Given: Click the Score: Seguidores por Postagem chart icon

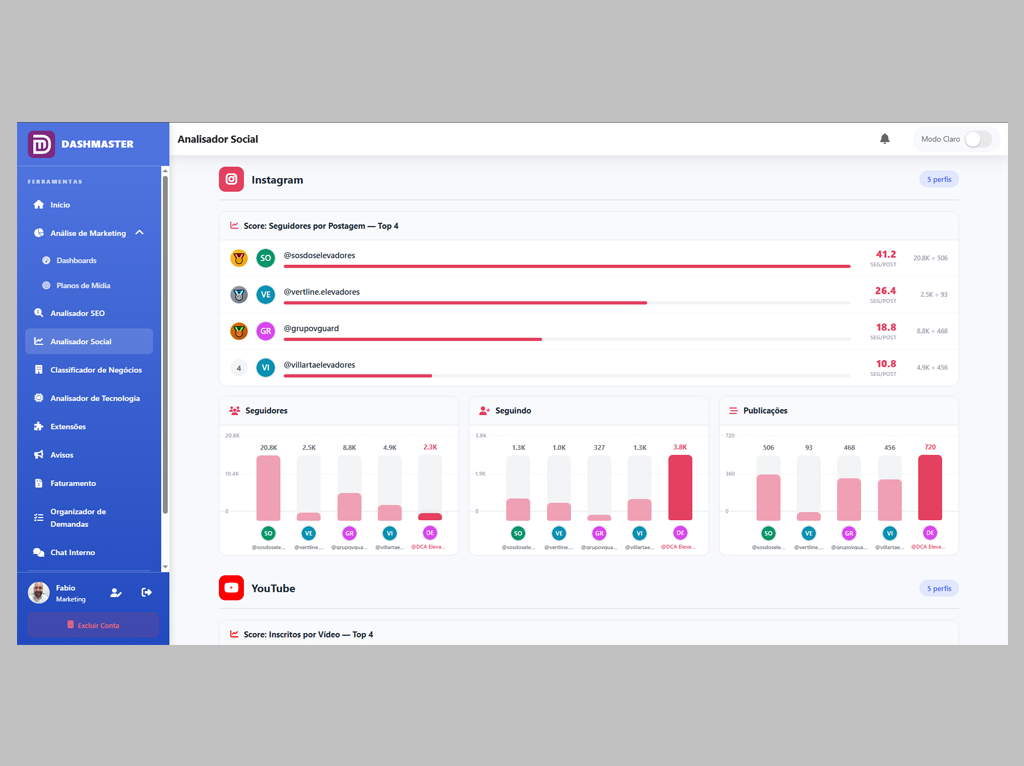Looking at the screenshot, I should click(x=234, y=225).
